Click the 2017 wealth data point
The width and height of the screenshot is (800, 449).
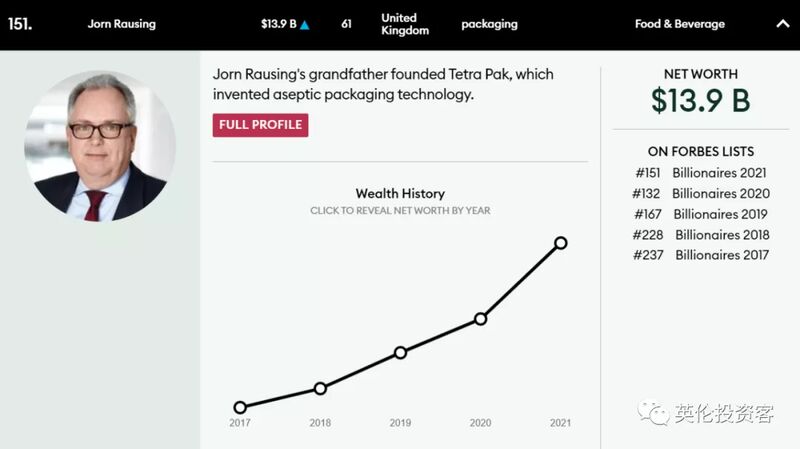pos(240,407)
